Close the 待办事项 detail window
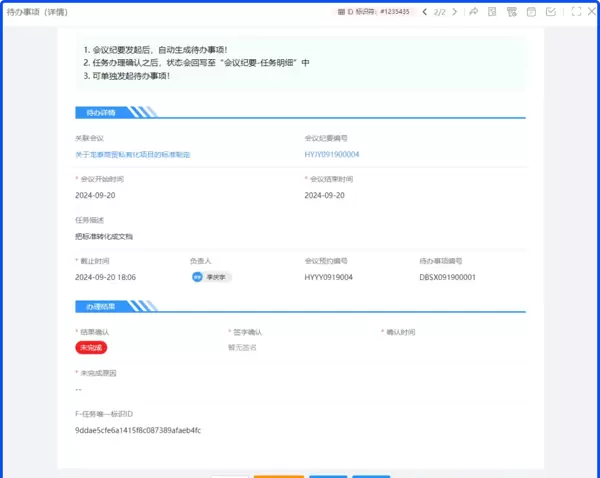This screenshot has width=600, height=478. coord(590,12)
